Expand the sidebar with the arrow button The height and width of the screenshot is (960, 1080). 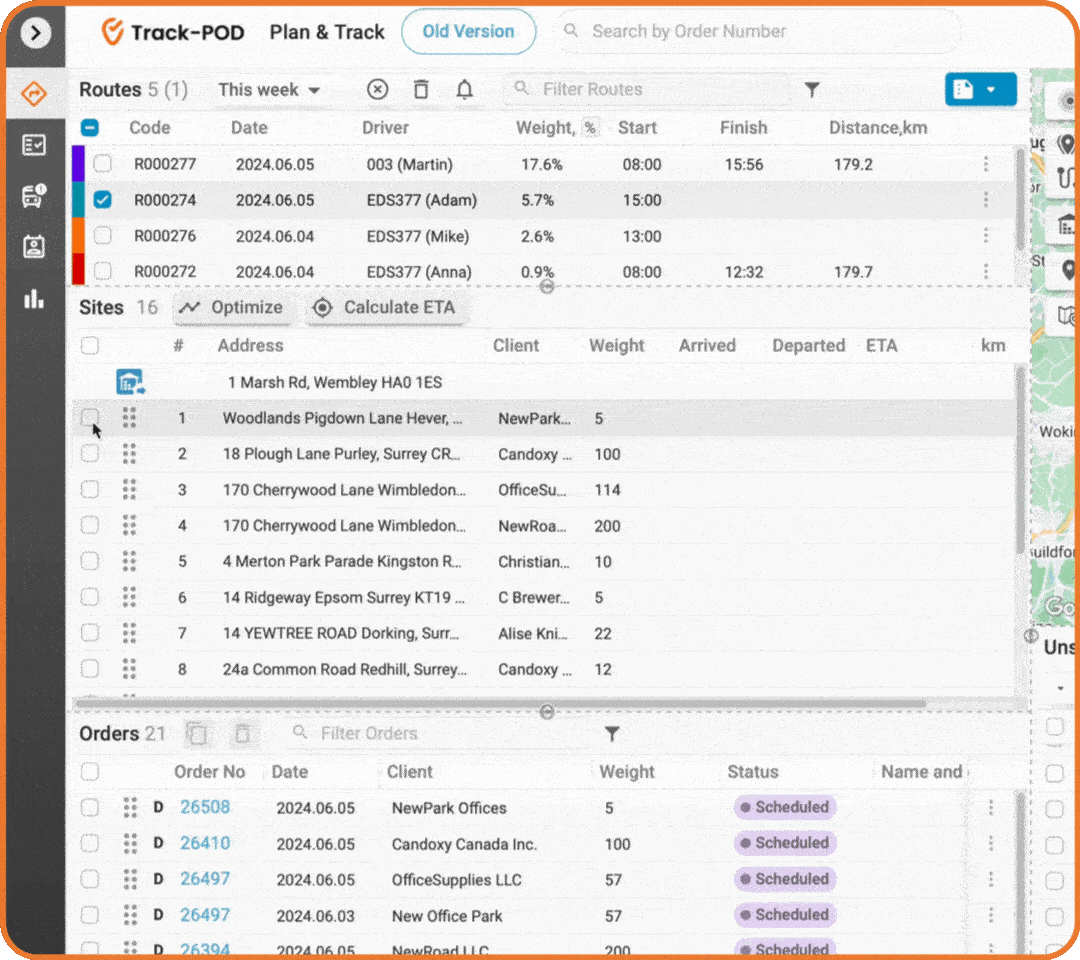pos(35,32)
